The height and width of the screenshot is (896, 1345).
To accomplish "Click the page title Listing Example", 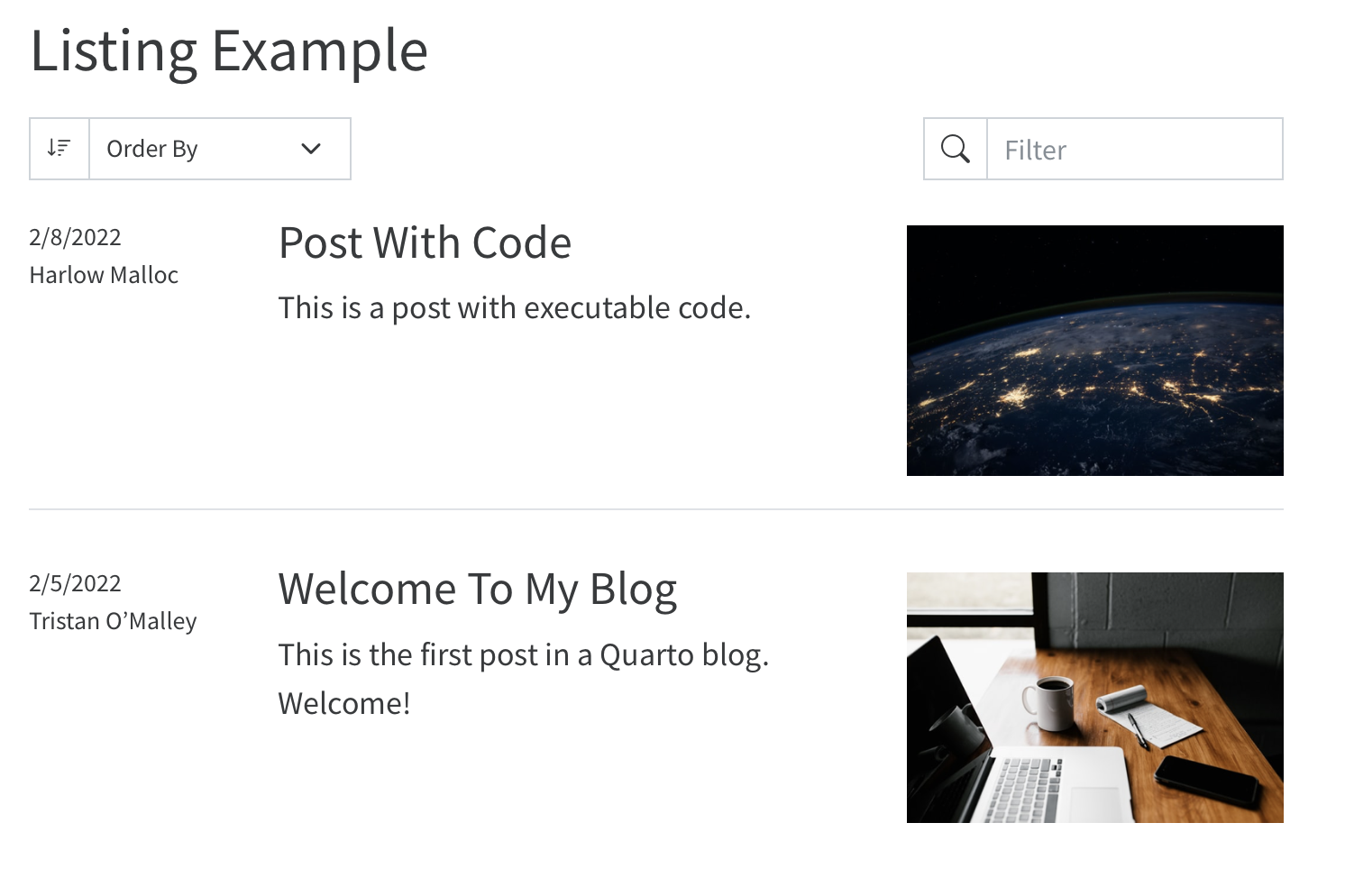I will point(228,50).
